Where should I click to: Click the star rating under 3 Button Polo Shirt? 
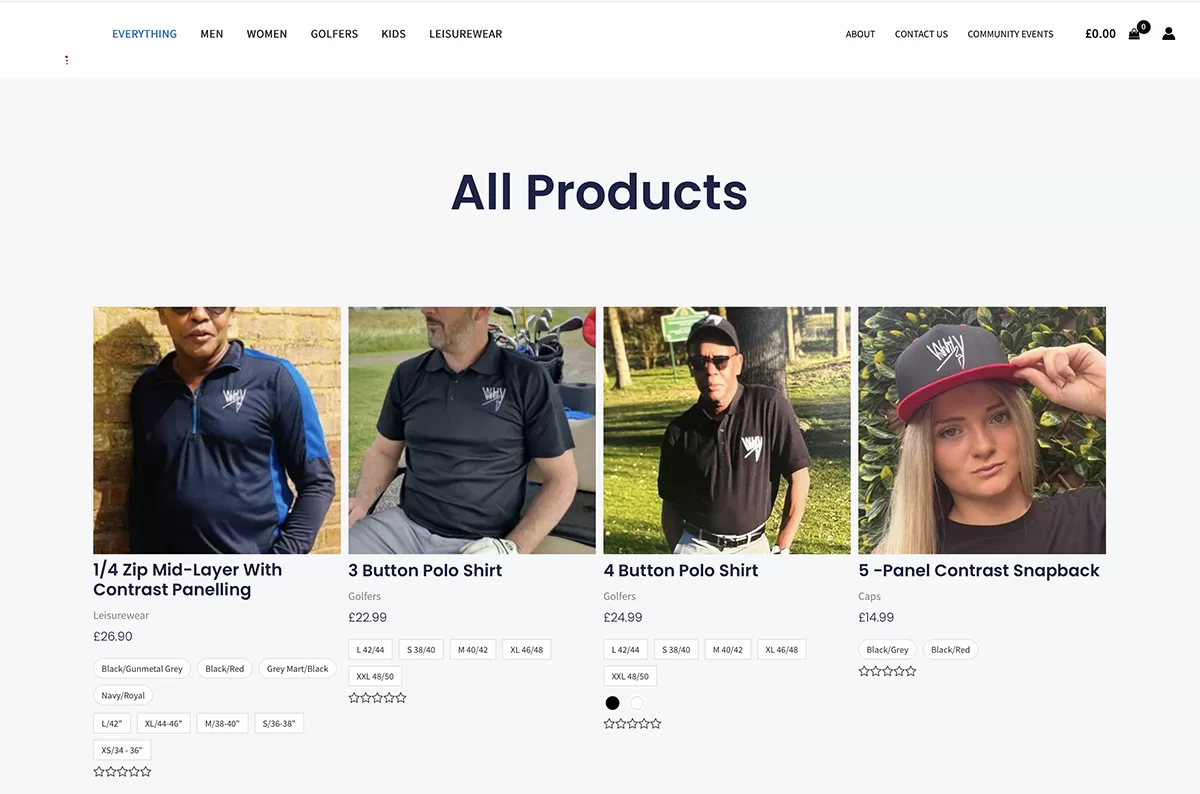point(377,698)
